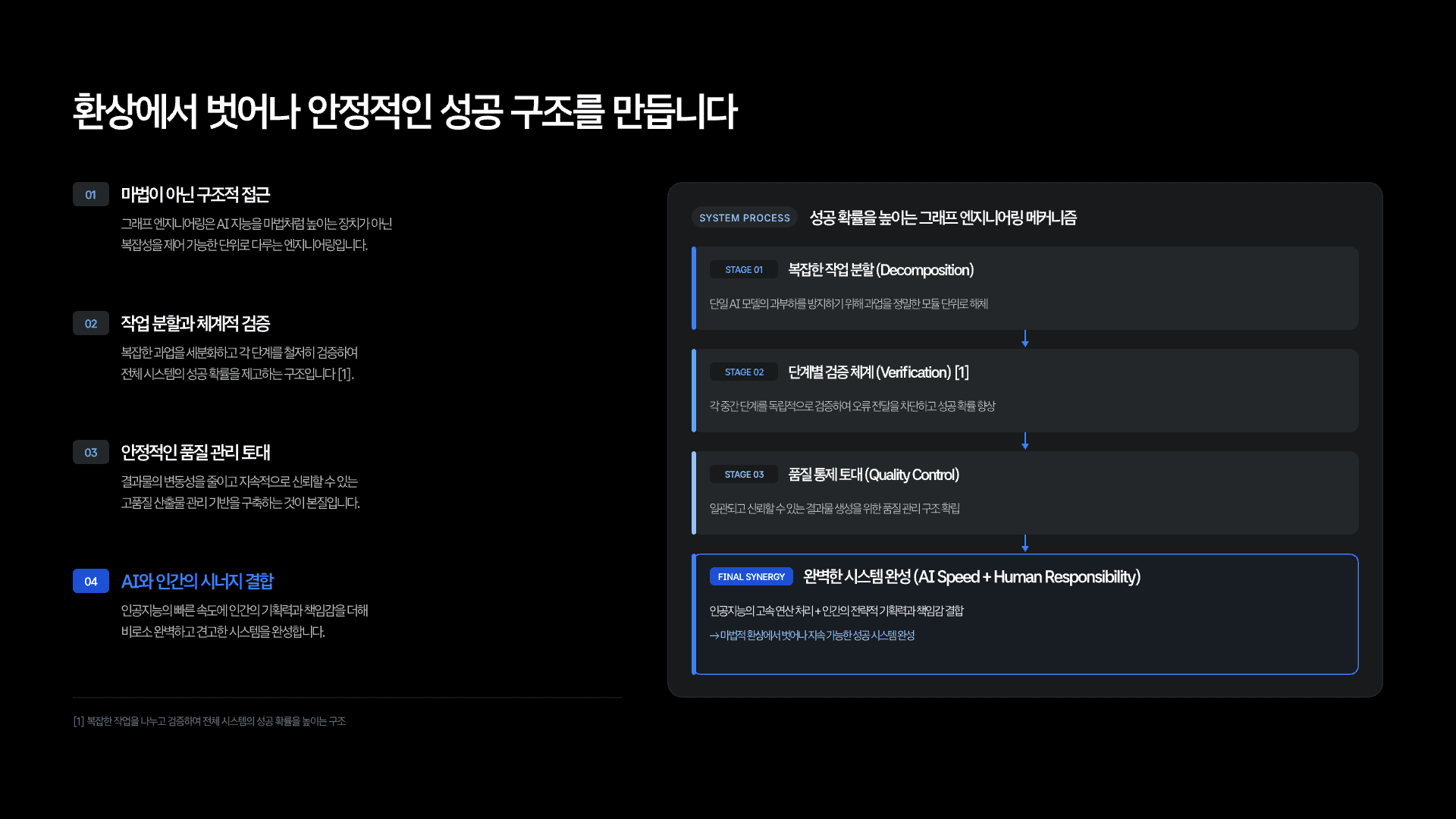1456x819 pixels.
Task: Click the 02 number badge
Action: [x=91, y=324]
